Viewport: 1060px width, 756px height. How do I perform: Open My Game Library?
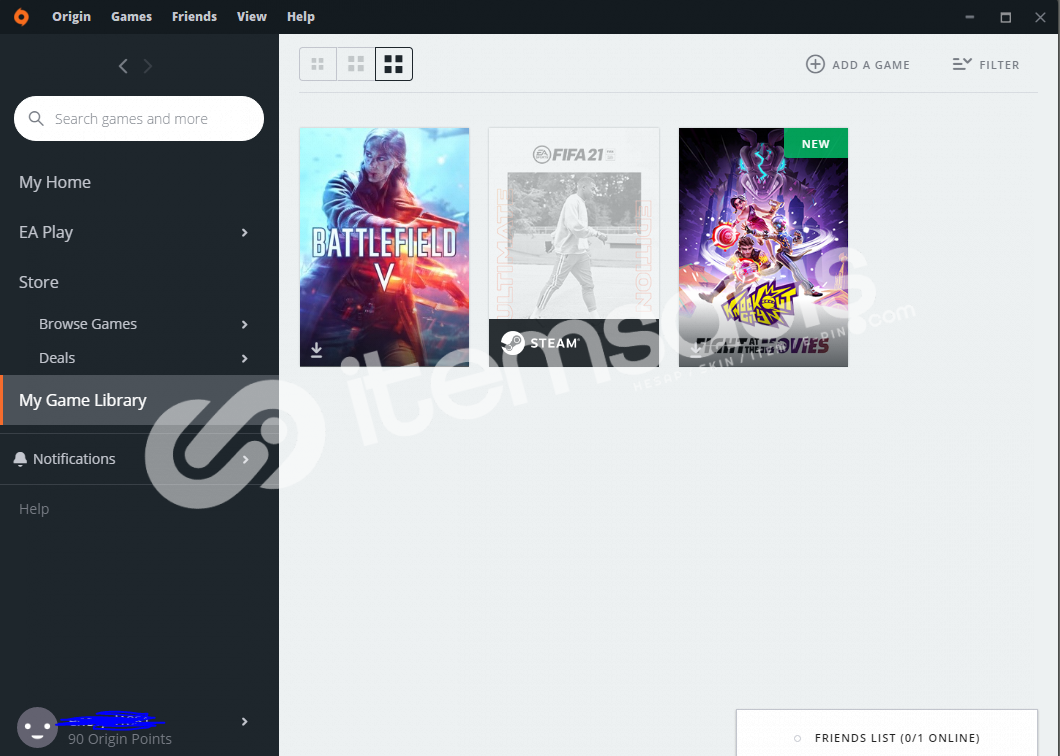(139, 400)
